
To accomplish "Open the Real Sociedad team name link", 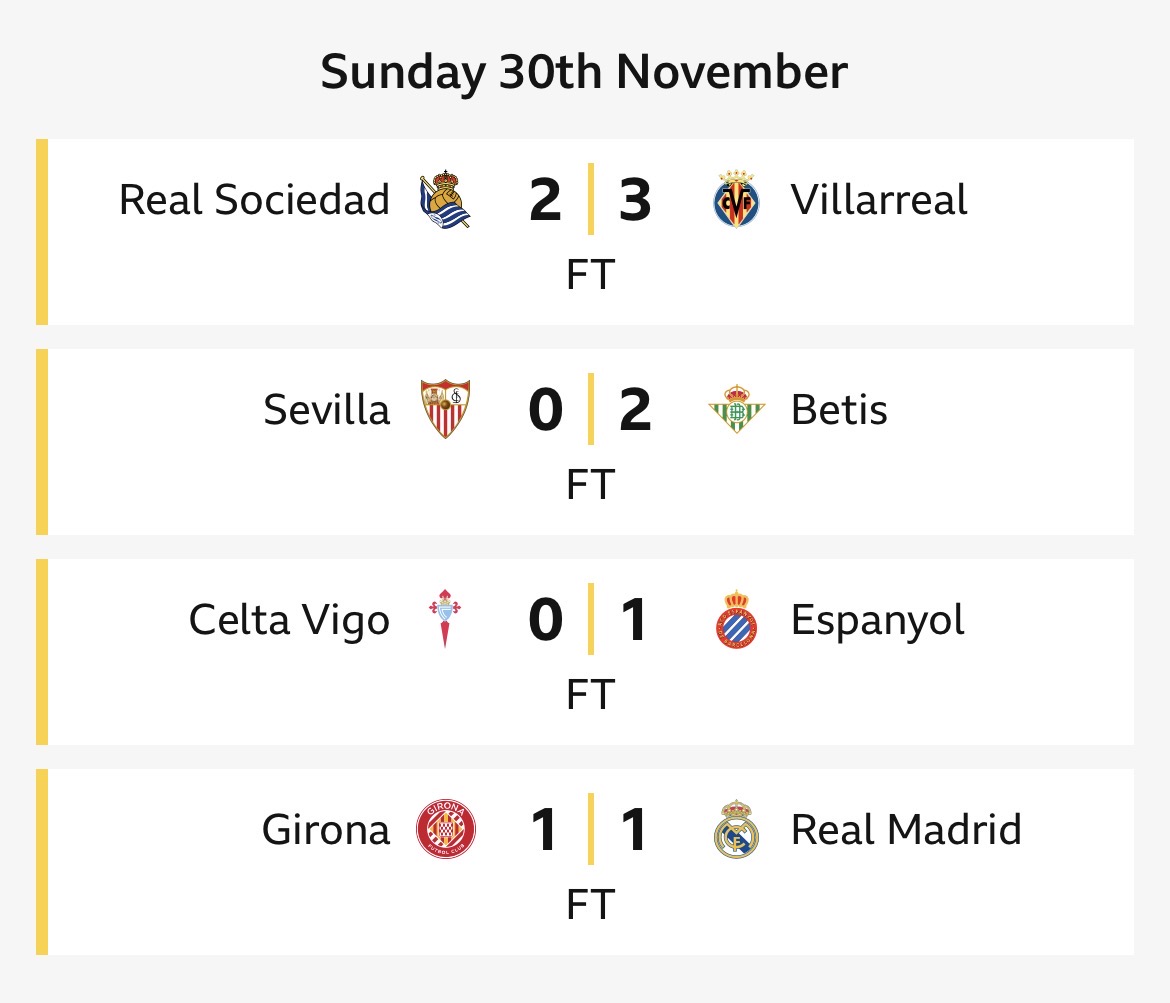I will tap(254, 200).
